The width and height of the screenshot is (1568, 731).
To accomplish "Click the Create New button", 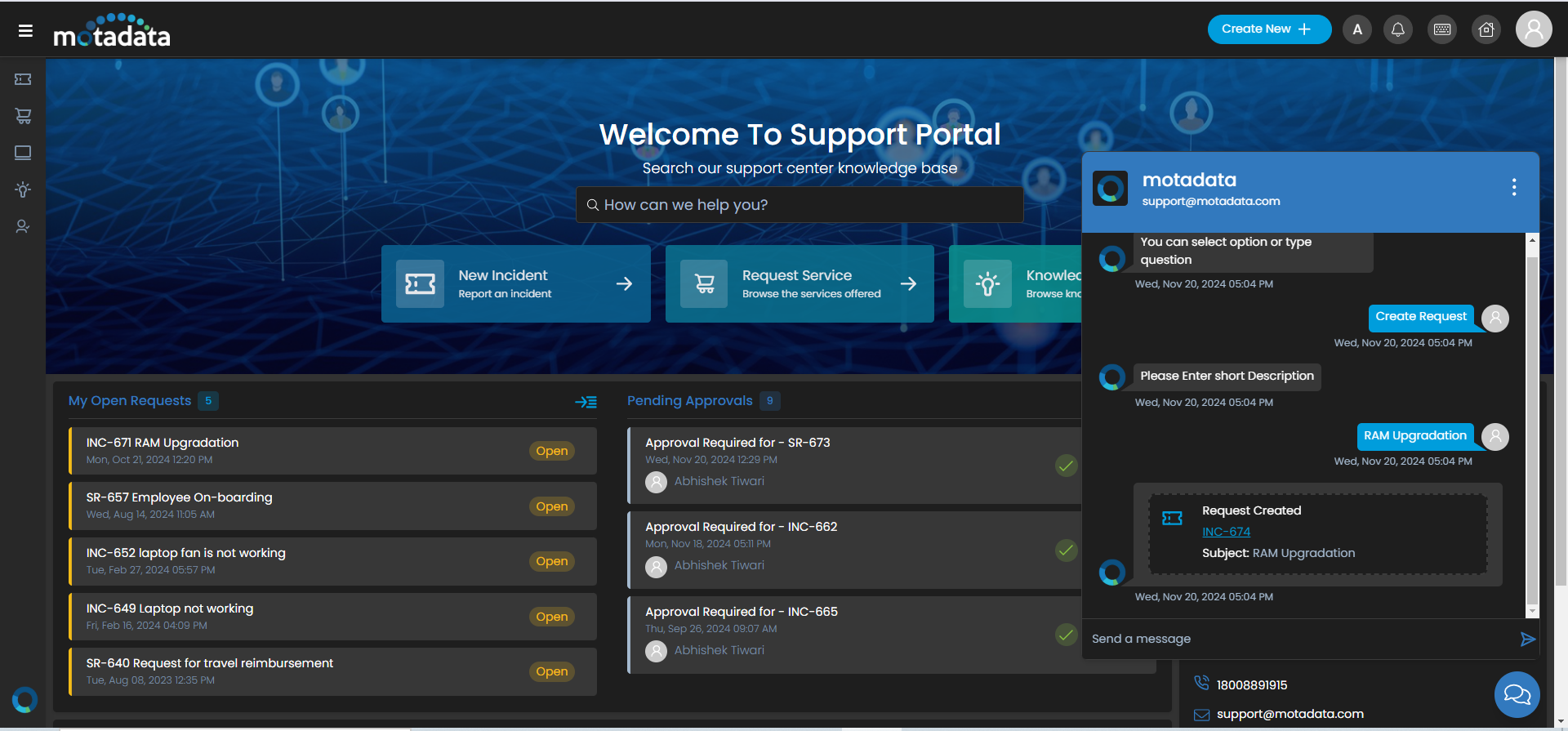I will [x=1269, y=29].
